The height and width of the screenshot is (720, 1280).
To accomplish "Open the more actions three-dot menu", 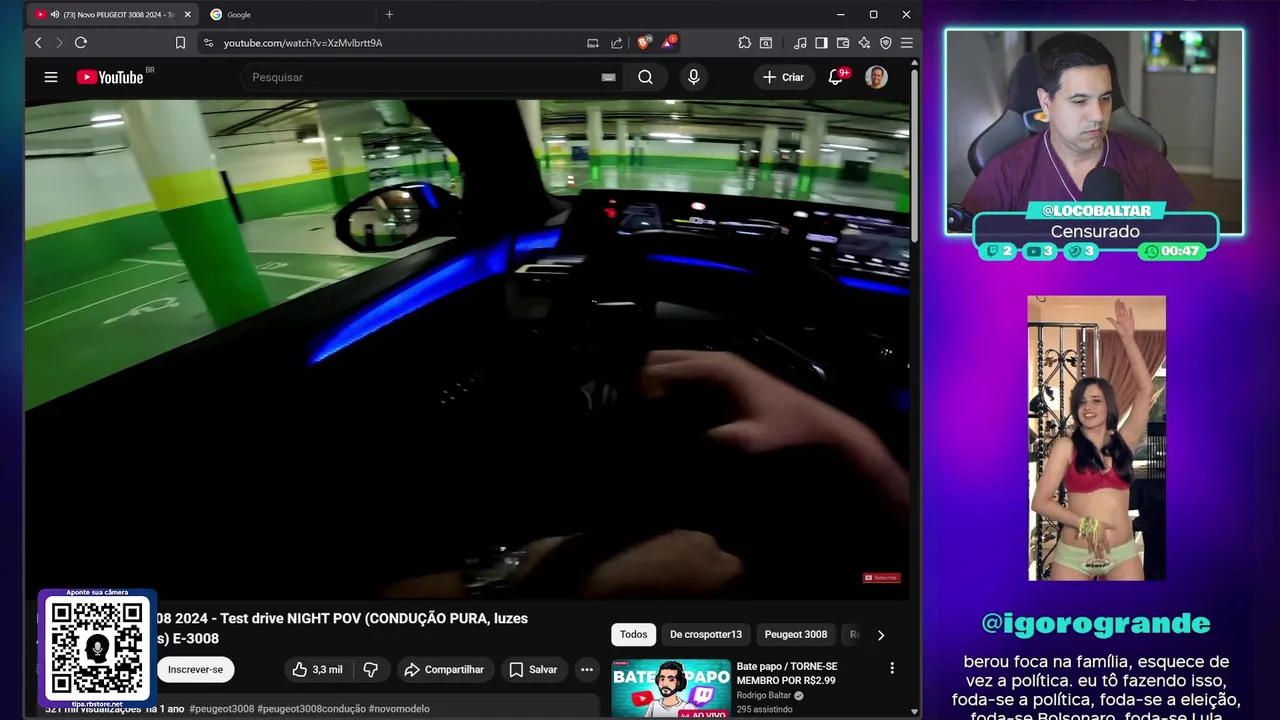I will tap(587, 670).
